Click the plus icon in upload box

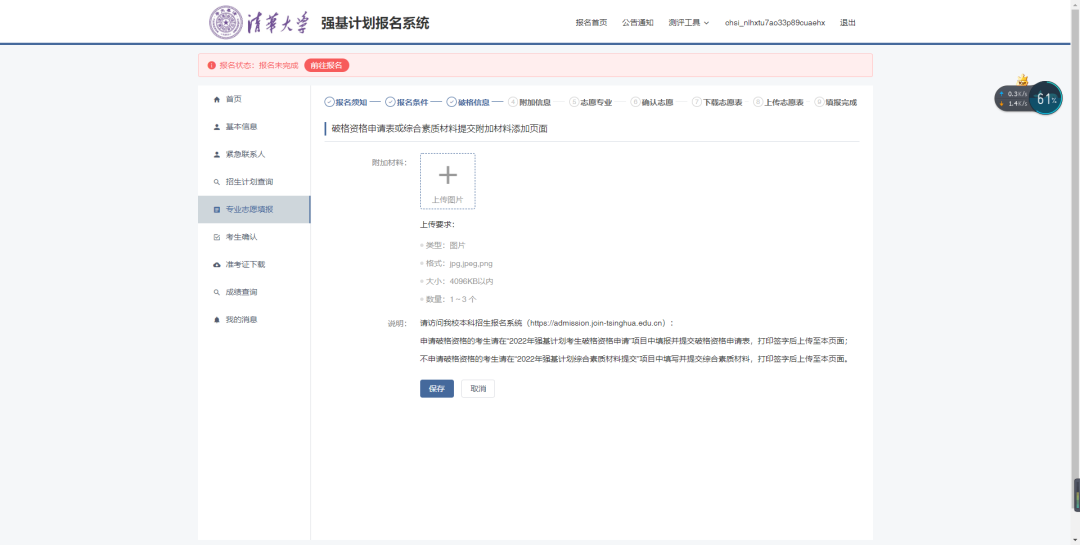coord(448,175)
